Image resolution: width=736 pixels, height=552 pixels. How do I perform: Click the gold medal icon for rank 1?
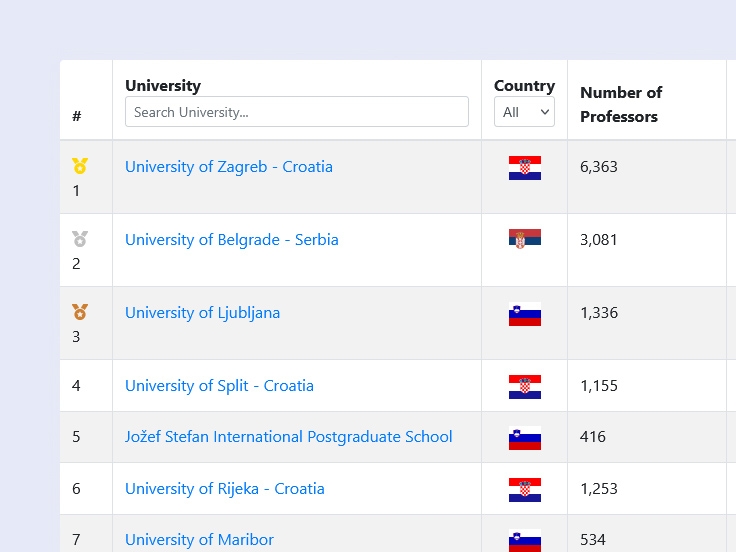coord(80,166)
